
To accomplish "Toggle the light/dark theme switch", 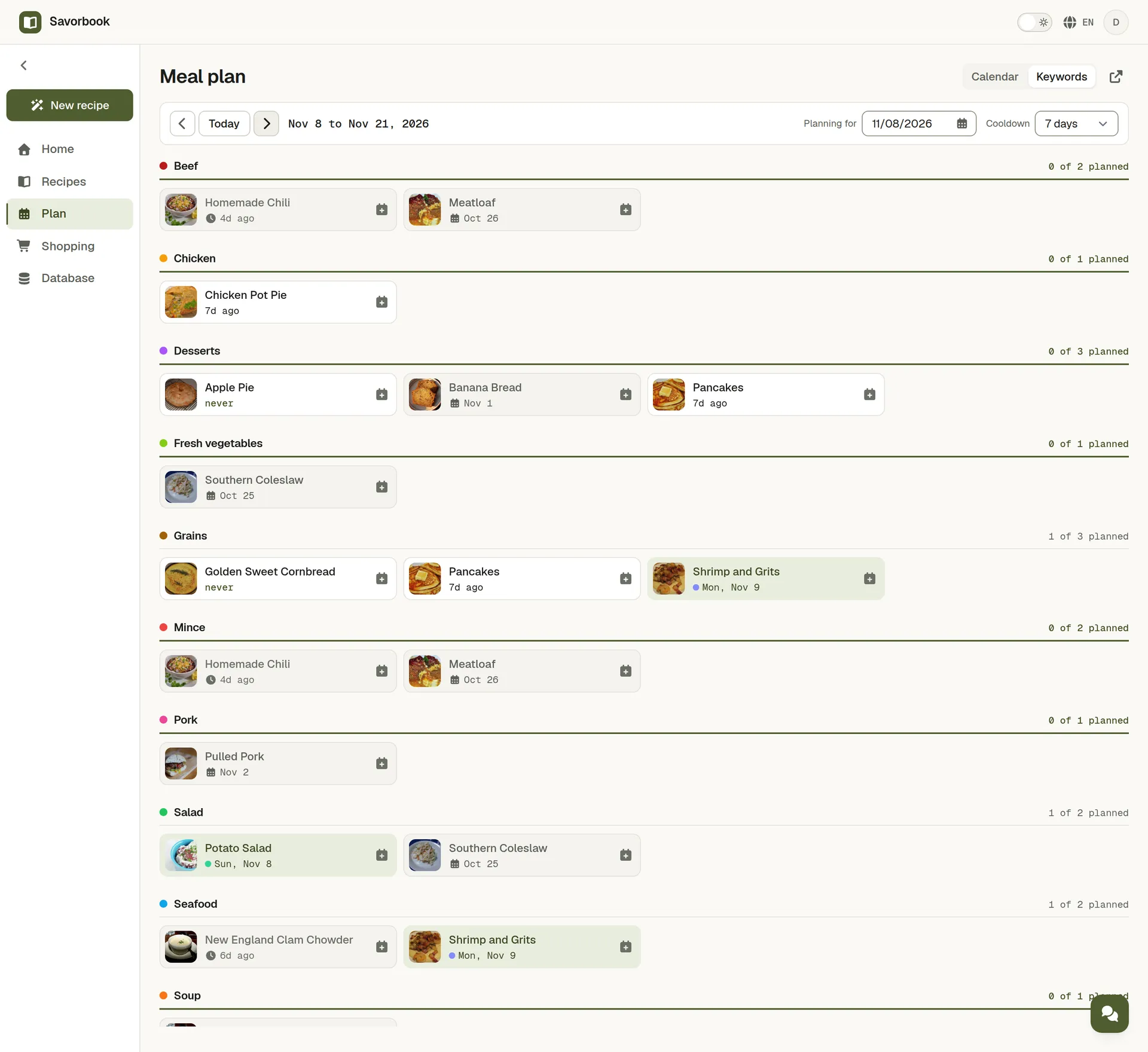I will click(x=1034, y=22).
